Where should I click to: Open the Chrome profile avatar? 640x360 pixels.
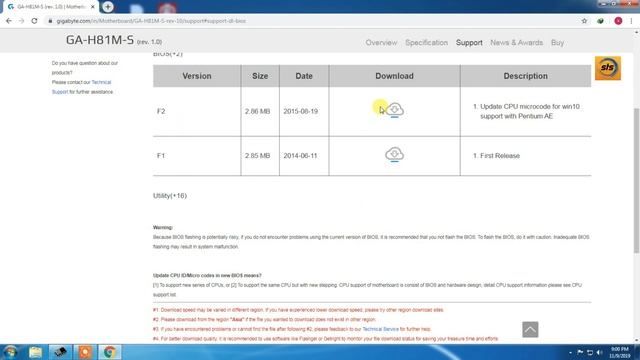(x=618, y=21)
